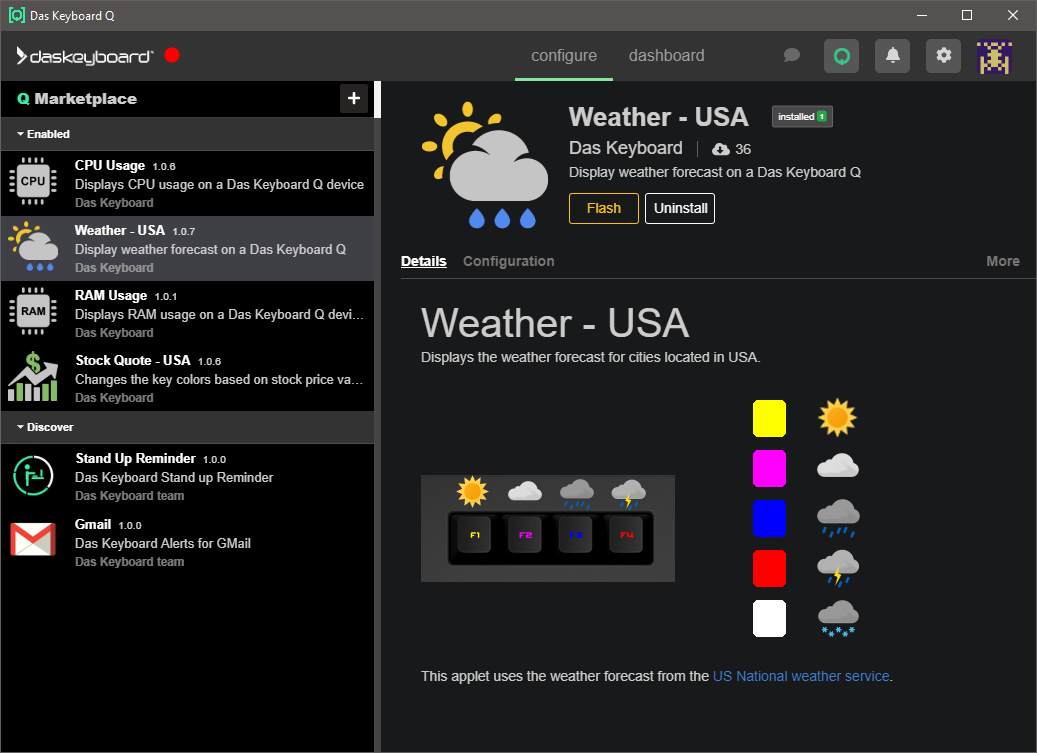This screenshot has height=753, width=1037.
Task: Click the plus button beside Marketplace
Action: point(353,98)
